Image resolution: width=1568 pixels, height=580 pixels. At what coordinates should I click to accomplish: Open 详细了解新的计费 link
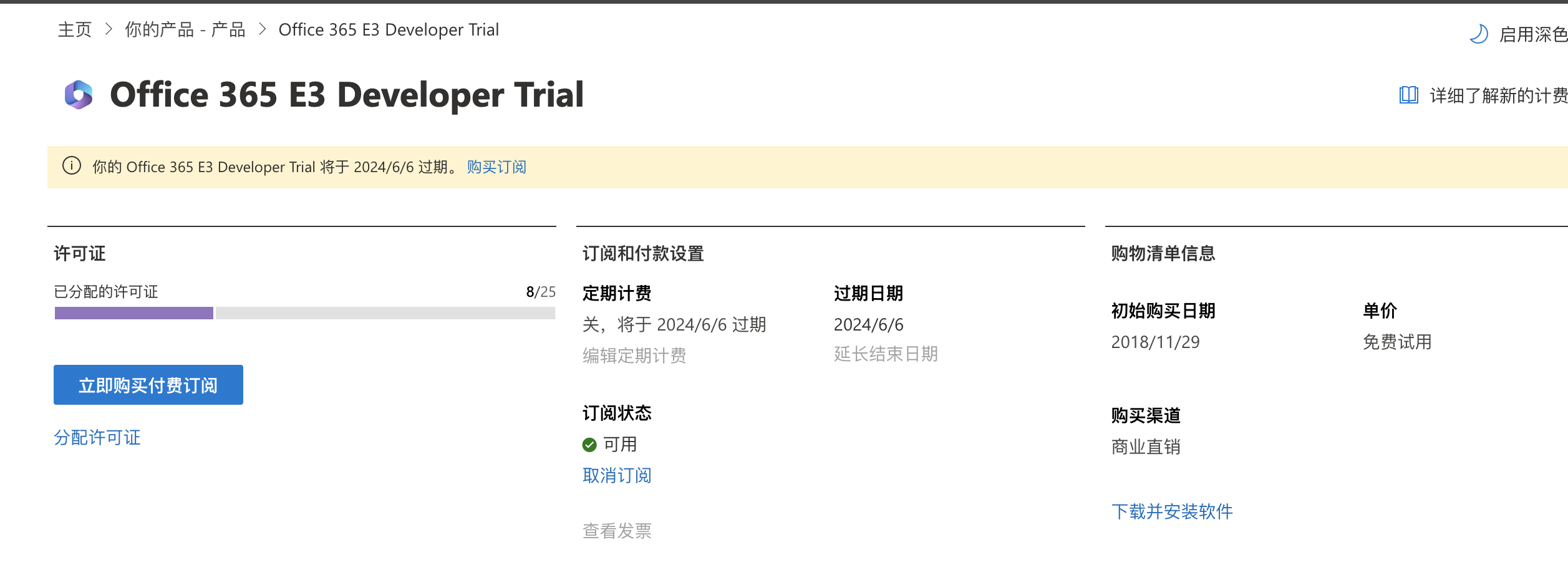[1498, 95]
